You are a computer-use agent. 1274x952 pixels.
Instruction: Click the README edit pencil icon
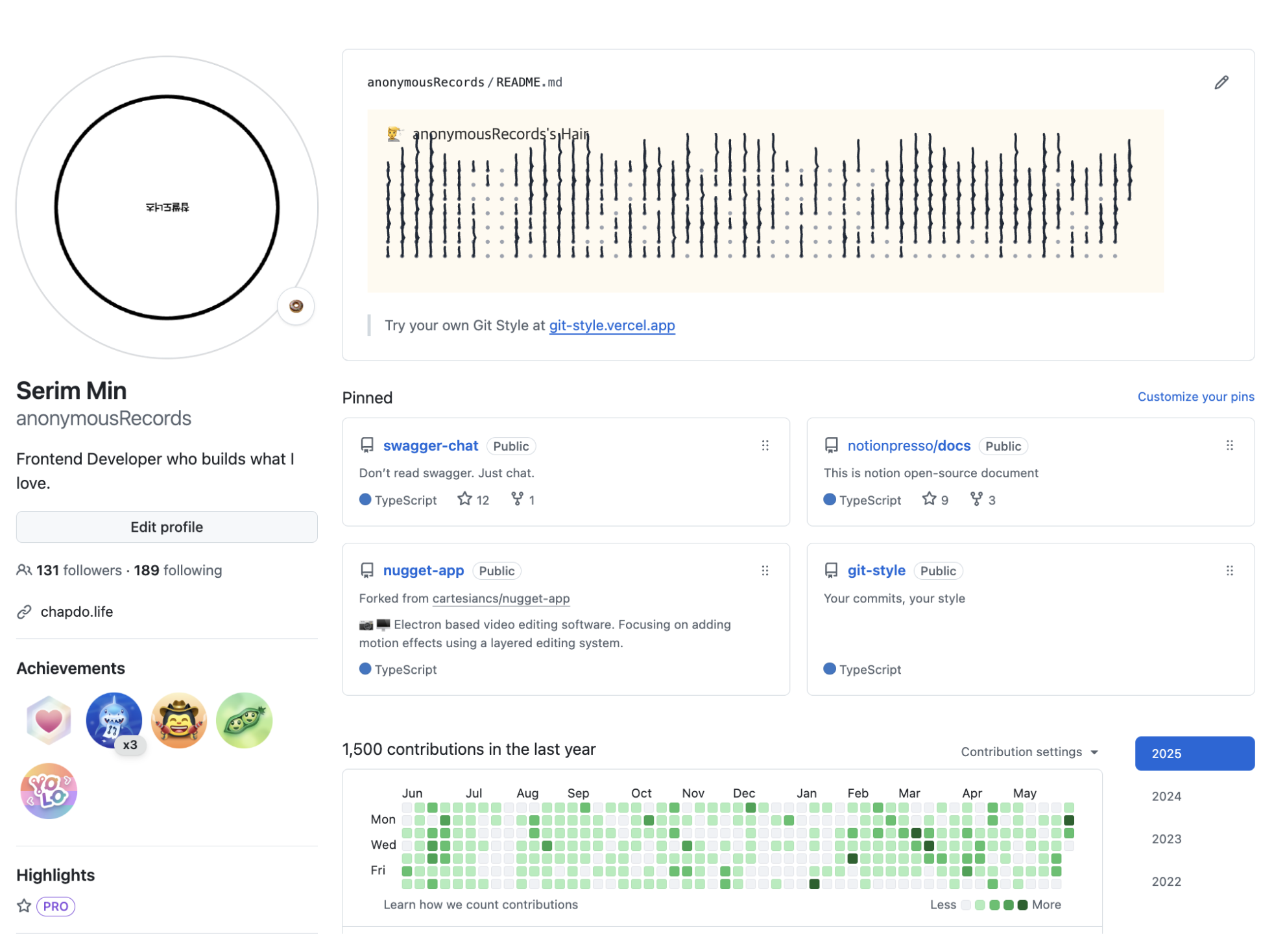point(1221,82)
